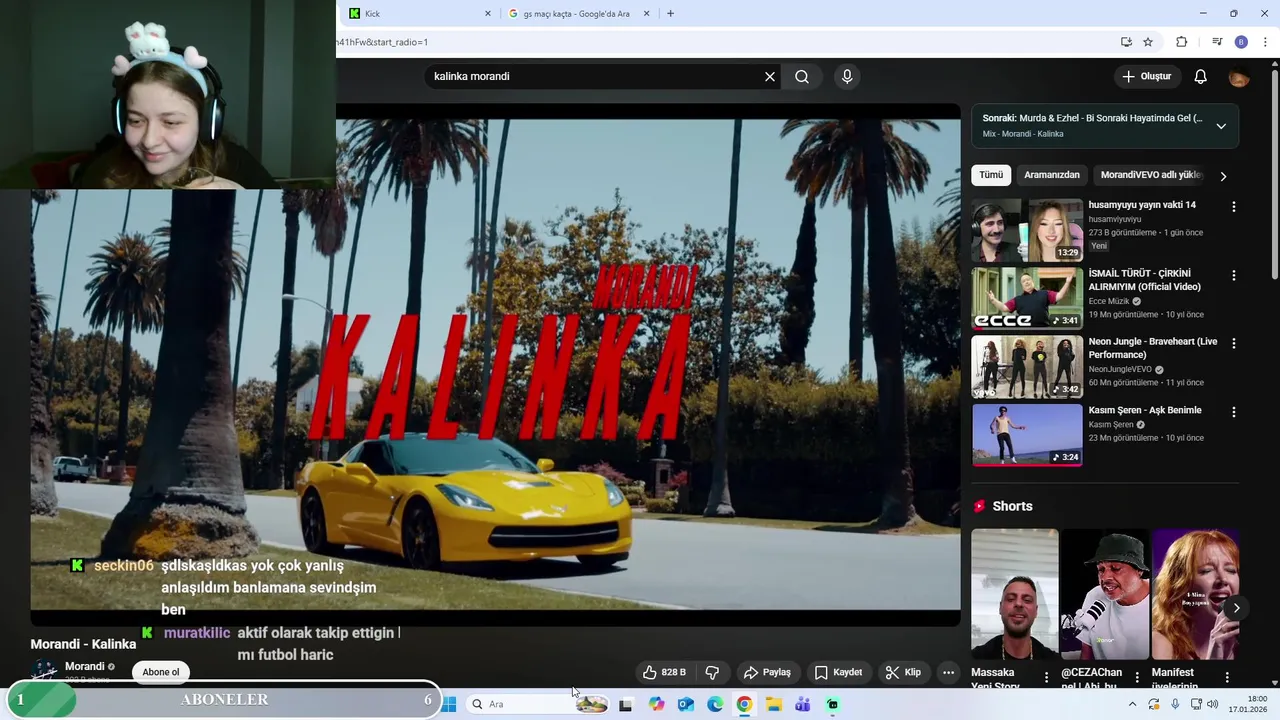Clear the YouTube search box text

(x=770, y=77)
